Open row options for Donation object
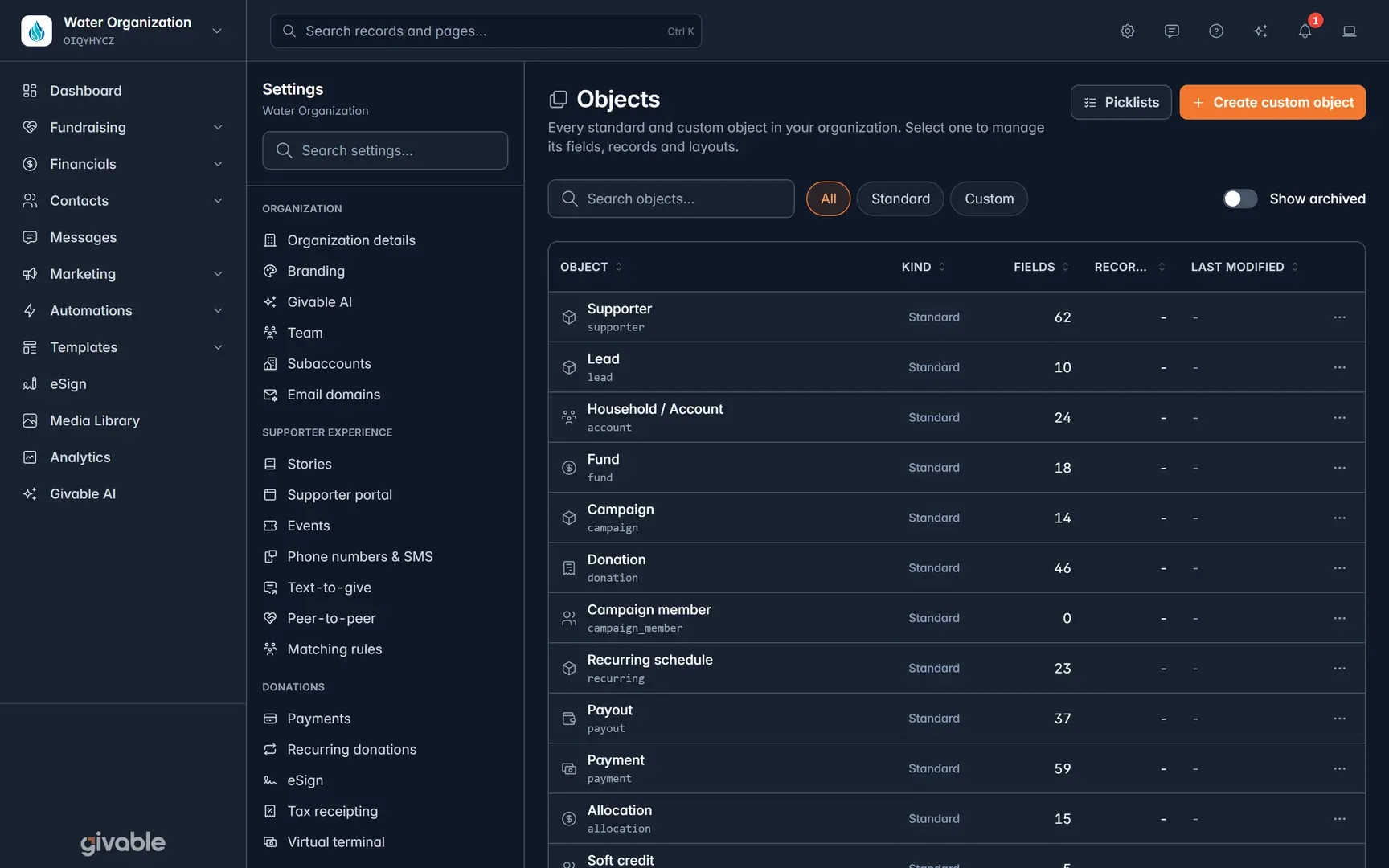The image size is (1389, 868). point(1339,568)
